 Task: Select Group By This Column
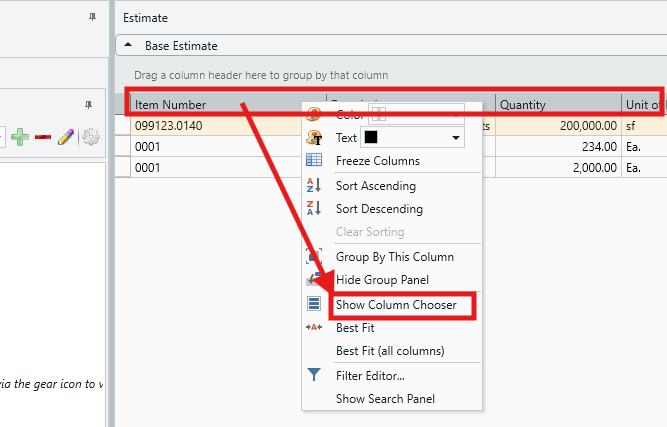click(394, 257)
